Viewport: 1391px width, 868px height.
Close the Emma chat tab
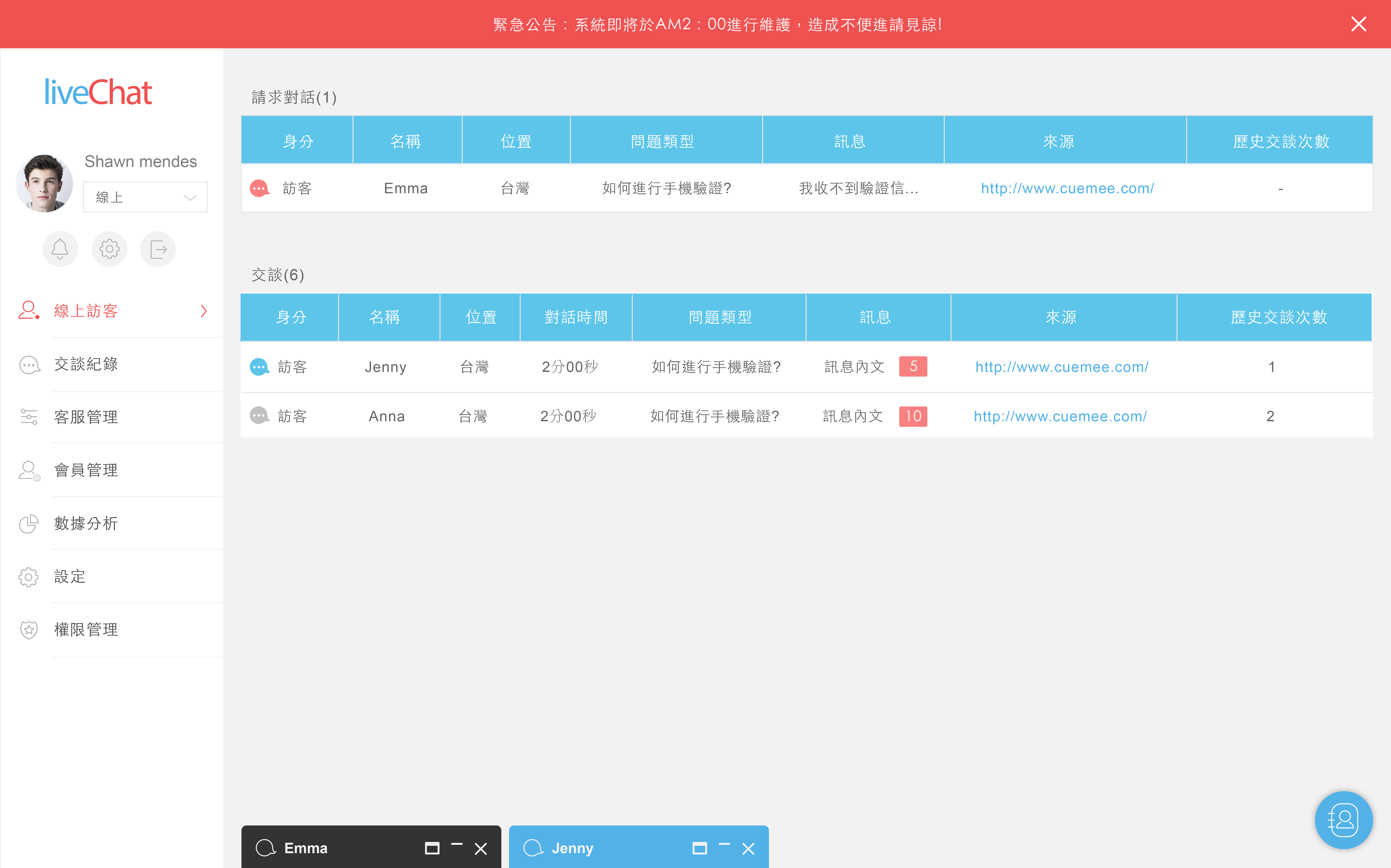(481, 849)
